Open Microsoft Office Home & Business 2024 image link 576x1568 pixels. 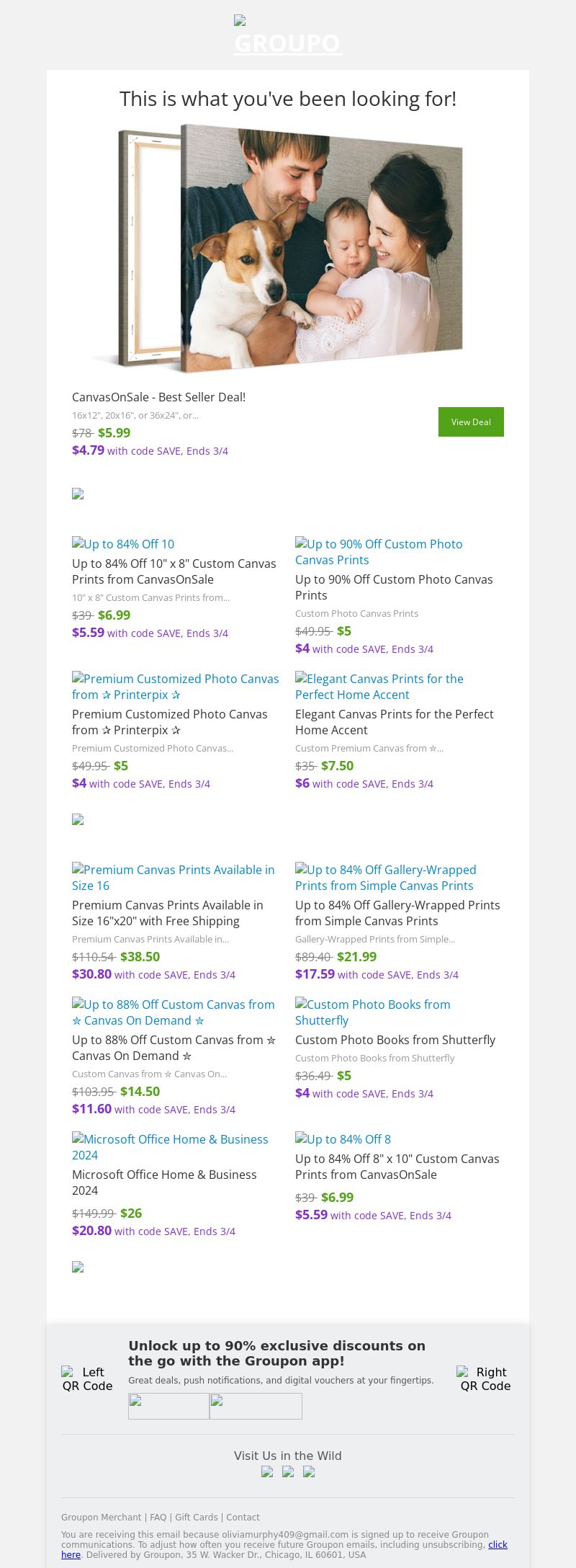[x=170, y=1147]
